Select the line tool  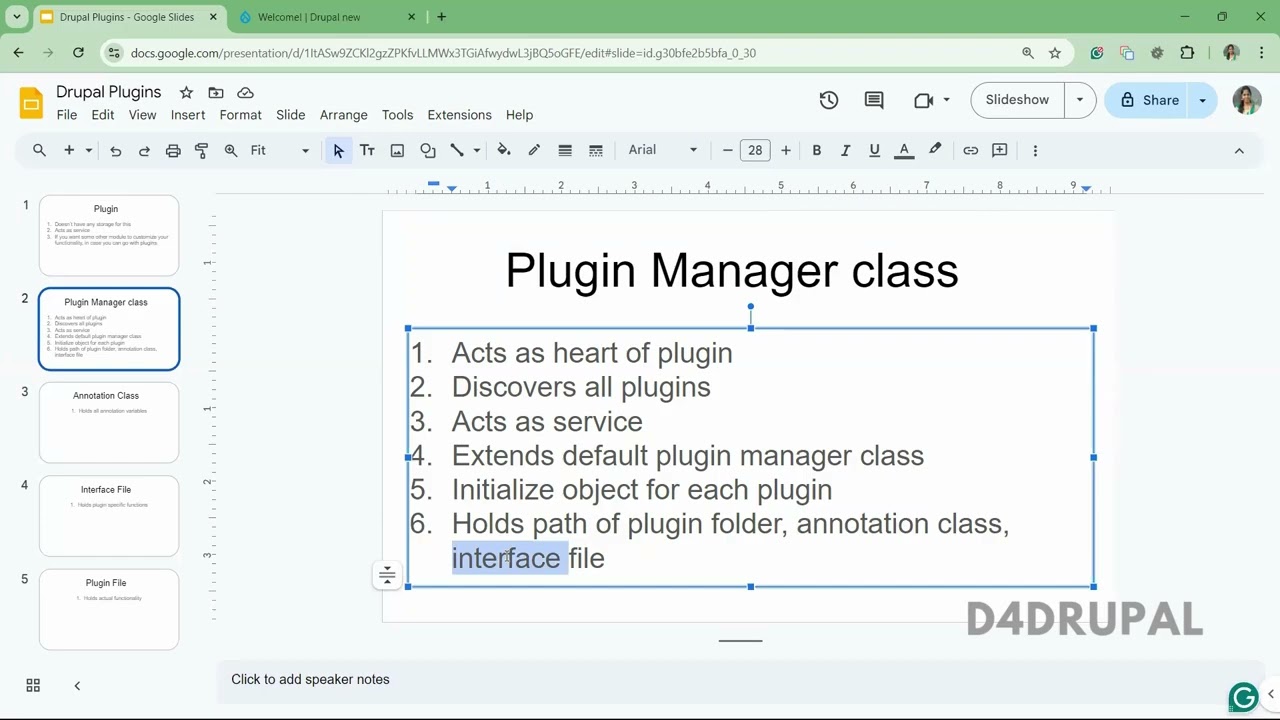(457, 150)
